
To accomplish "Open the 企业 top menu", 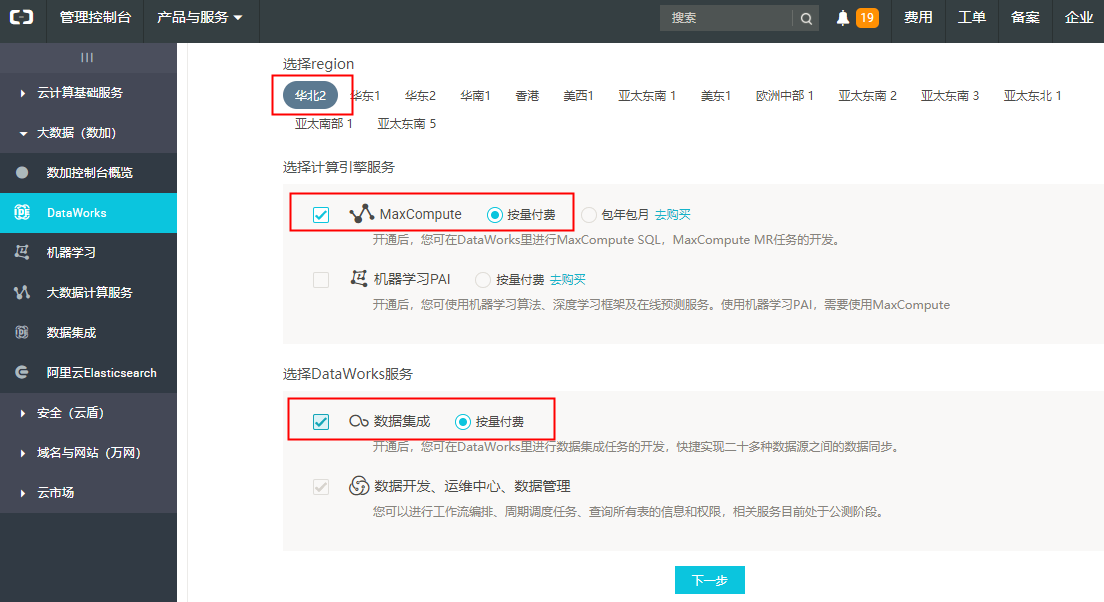I will click(x=1079, y=18).
